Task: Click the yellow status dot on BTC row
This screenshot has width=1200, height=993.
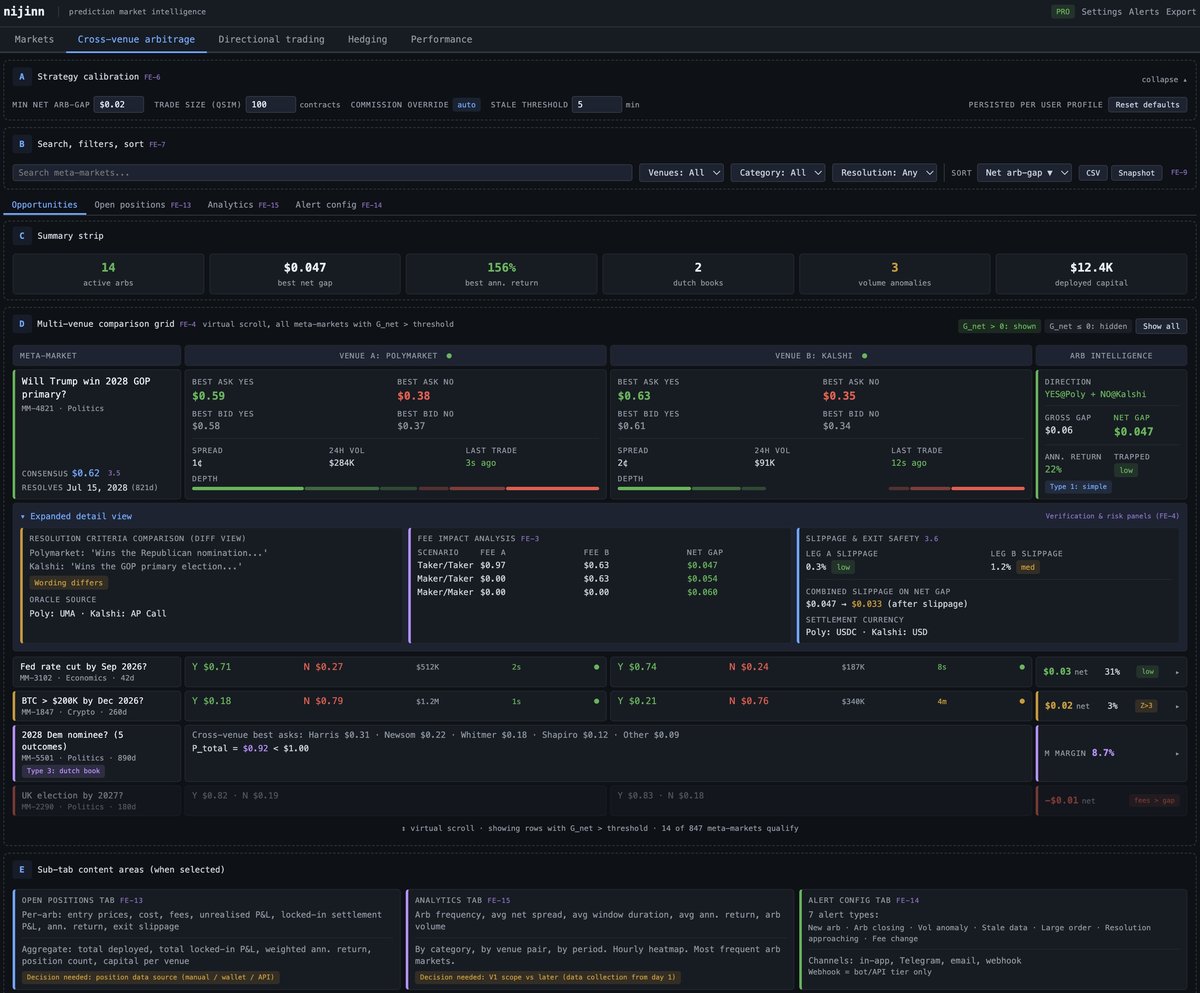Action: coord(1021,702)
